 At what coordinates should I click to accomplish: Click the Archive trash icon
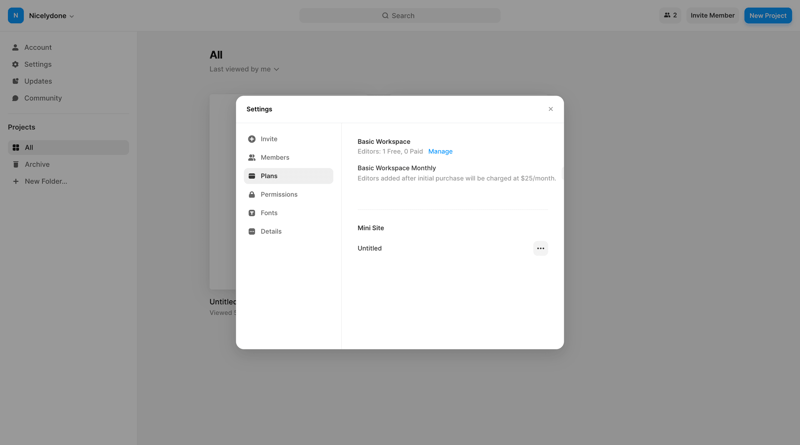(x=16, y=164)
